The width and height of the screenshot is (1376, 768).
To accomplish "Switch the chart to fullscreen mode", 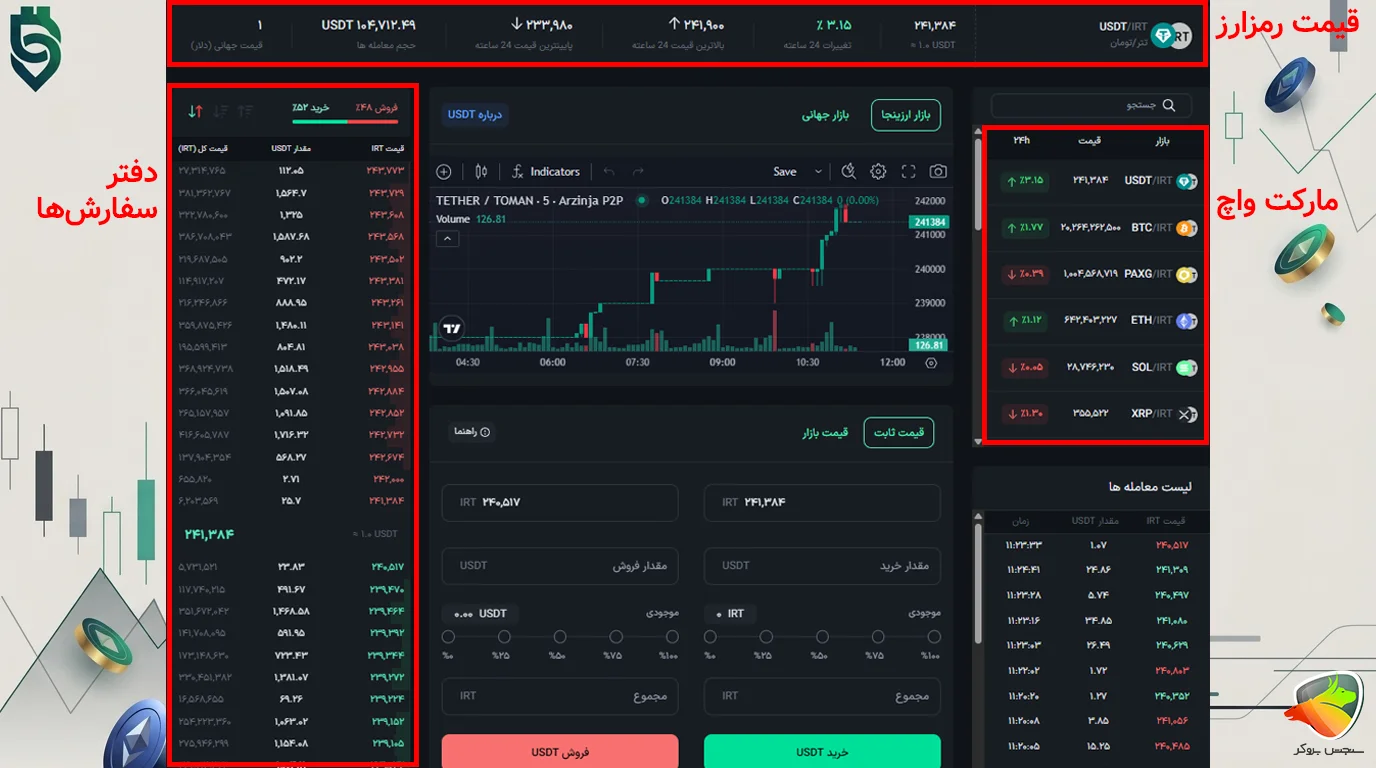I will (x=908, y=172).
